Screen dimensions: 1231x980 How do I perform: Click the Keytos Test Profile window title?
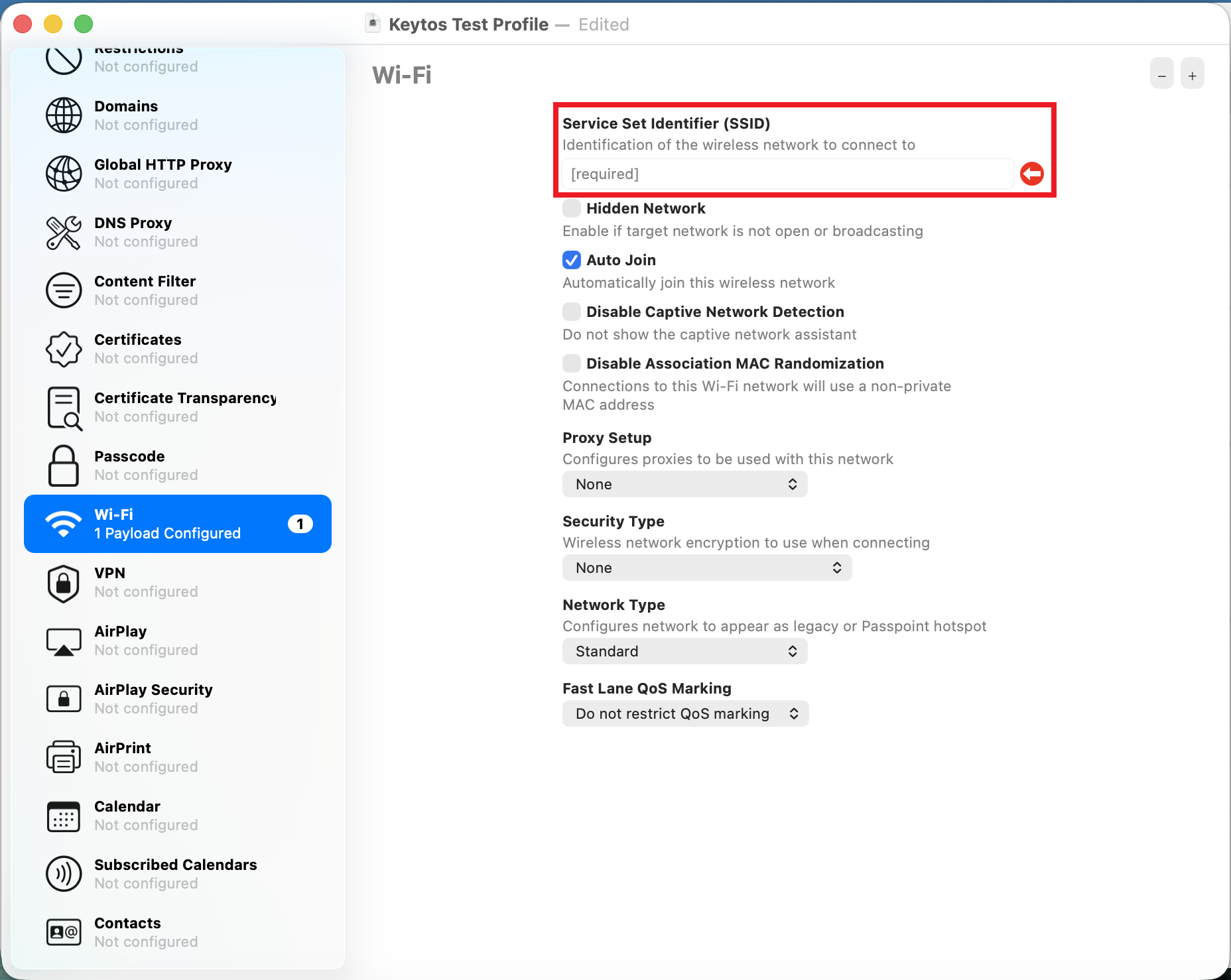click(x=468, y=24)
